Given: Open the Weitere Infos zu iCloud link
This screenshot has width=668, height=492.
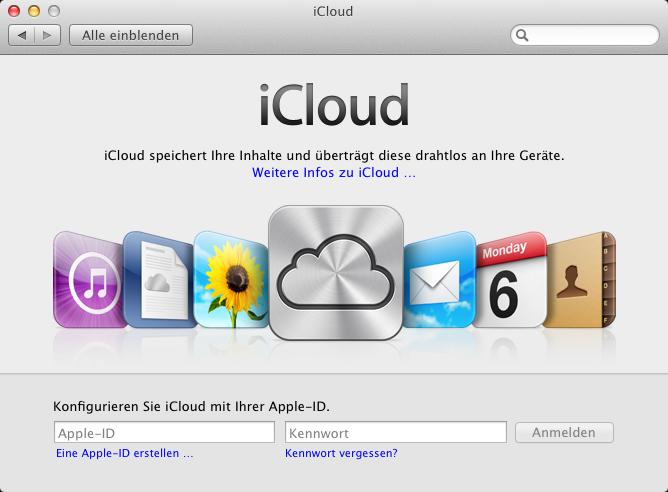Looking at the screenshot, I should (334, 173).
